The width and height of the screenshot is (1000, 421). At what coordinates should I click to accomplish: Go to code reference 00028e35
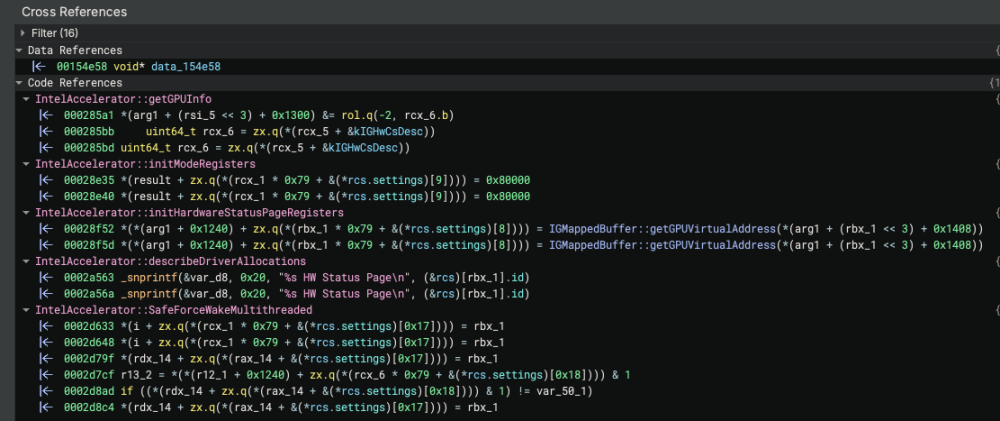(297, 181)
